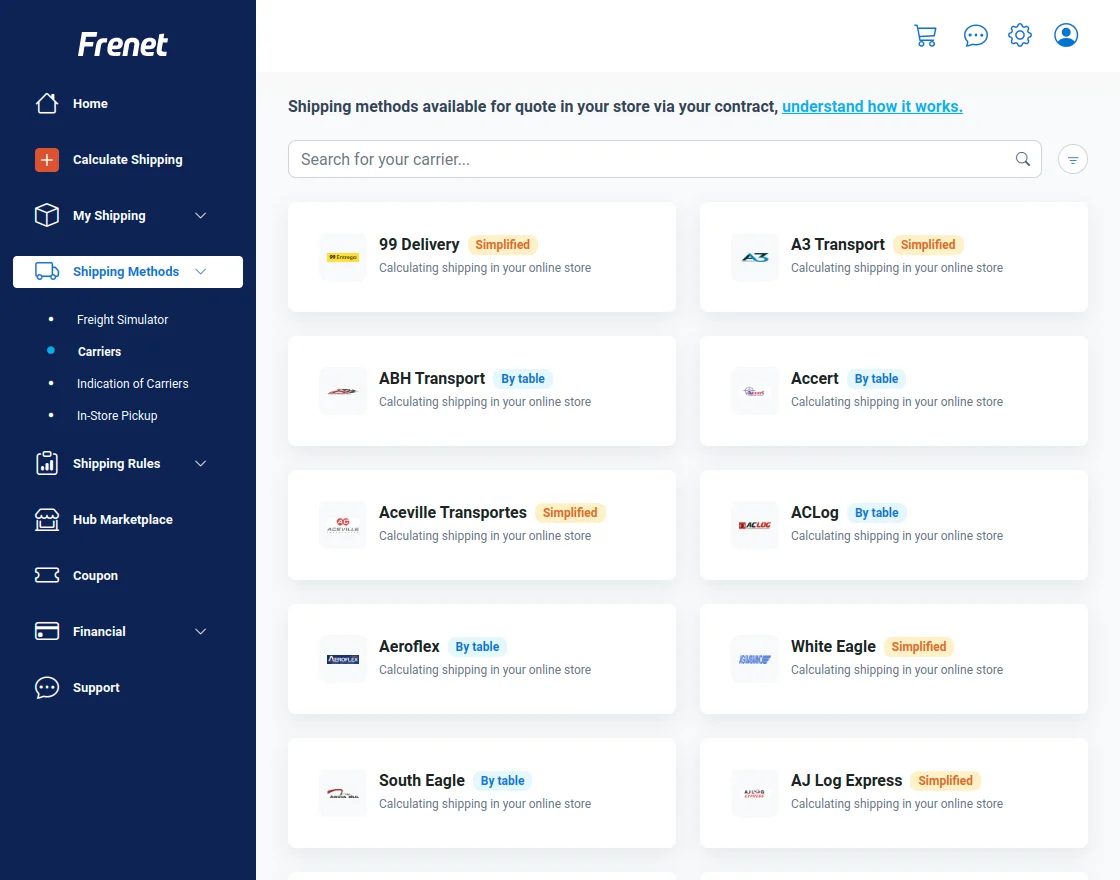The height and width of the screenshot is (880, 1120).
Task: Open Calculate Shipping in sidebar
Action: click(128, 160)
